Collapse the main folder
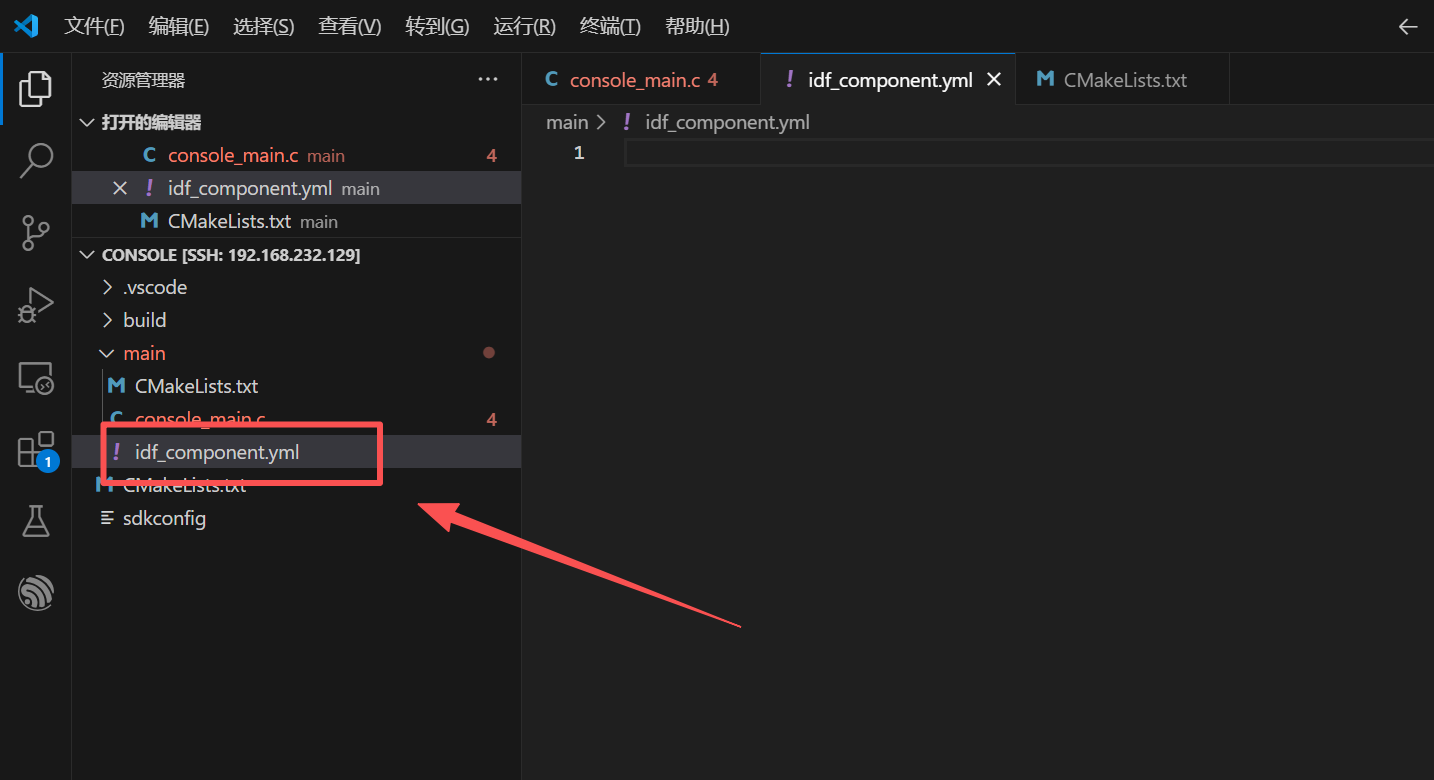 click(296, 353)
